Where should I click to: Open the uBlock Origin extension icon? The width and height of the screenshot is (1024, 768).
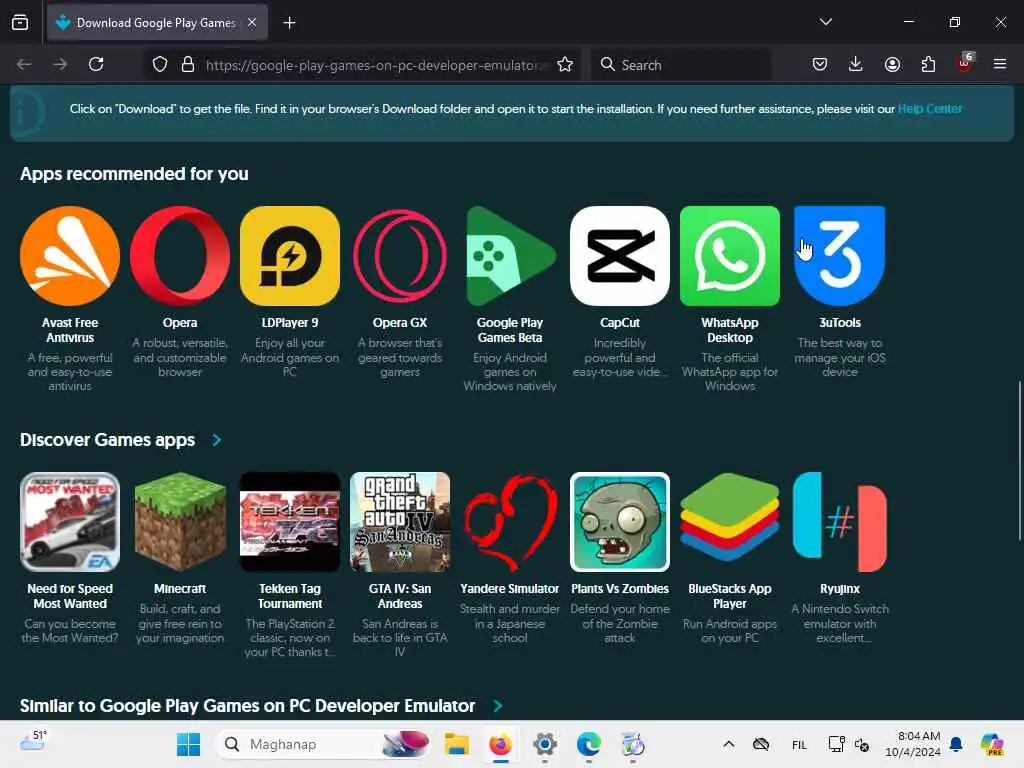[x=965, y=64]
